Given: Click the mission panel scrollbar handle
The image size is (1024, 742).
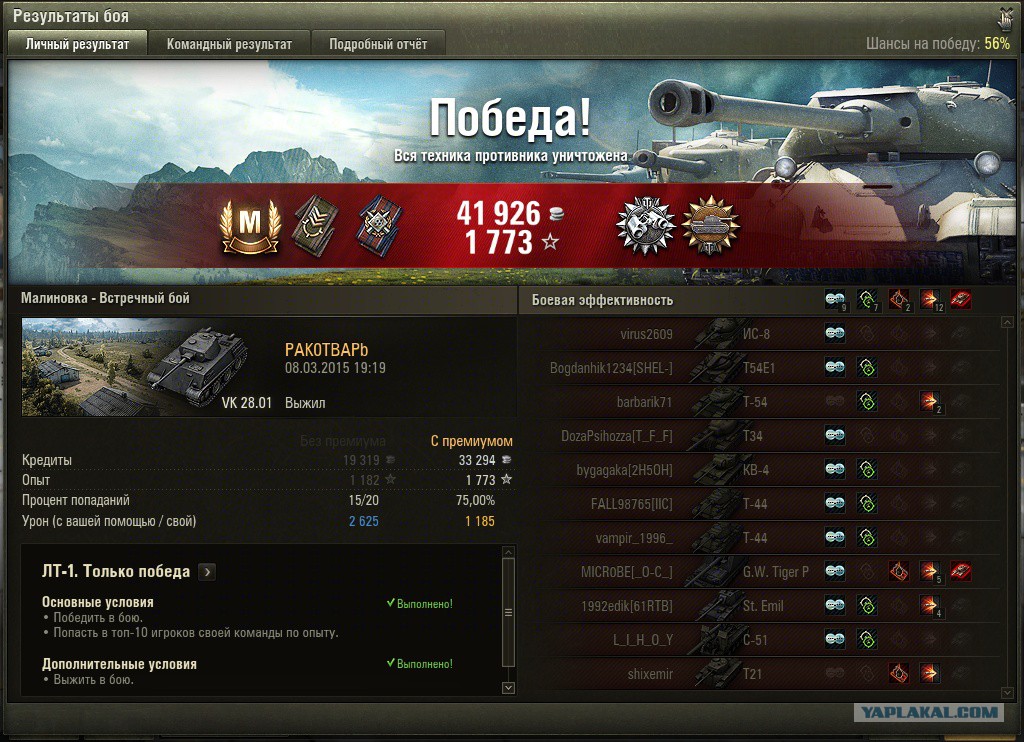Looking at the screenshot, I should tap(508, 612).
